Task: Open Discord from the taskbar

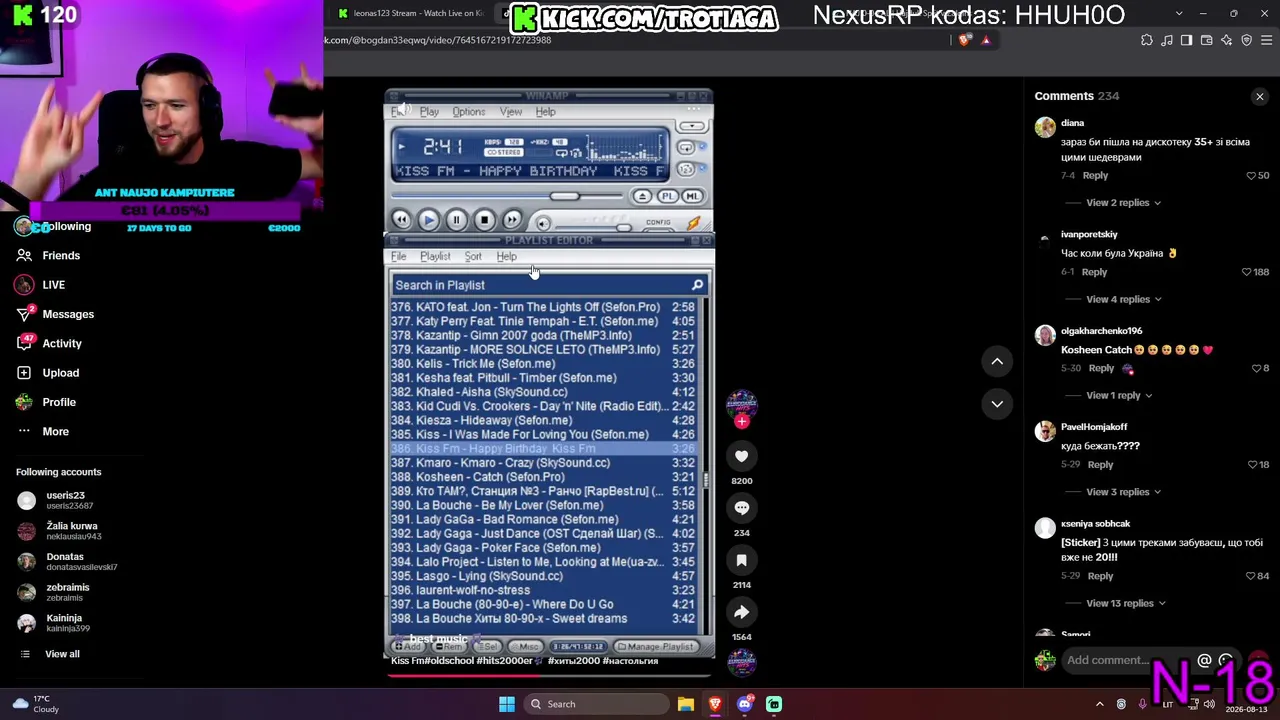Action: click(744, 704)
